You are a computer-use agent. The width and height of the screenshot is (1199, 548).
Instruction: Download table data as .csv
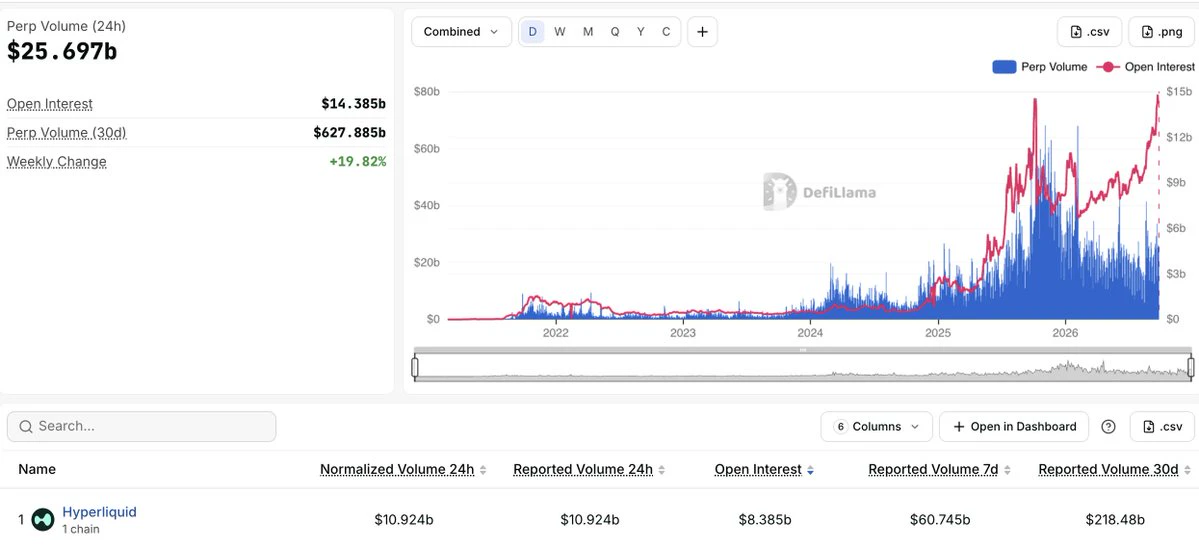[x=1162, y=426]
